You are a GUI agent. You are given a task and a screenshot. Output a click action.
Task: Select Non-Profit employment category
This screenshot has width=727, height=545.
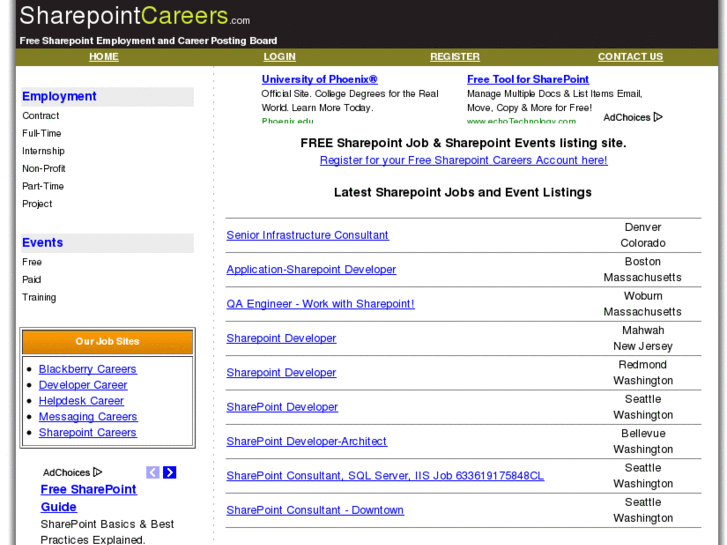click(44, 168)
